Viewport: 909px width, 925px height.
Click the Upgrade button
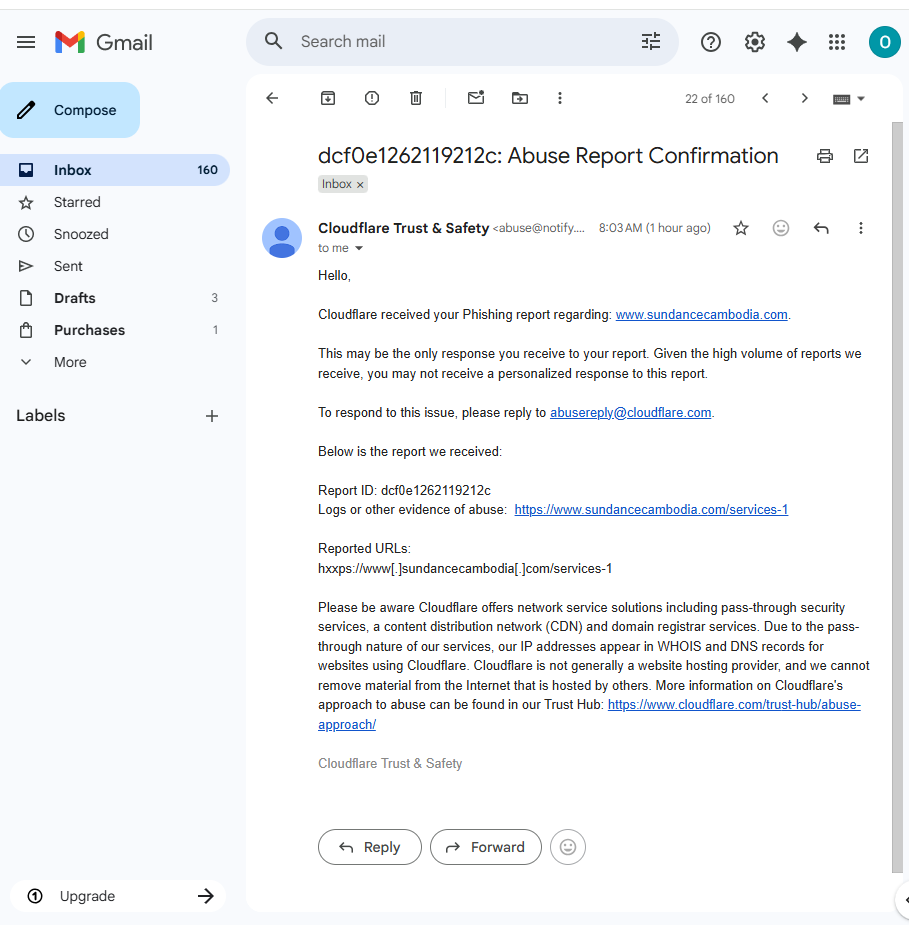(119, 896)
